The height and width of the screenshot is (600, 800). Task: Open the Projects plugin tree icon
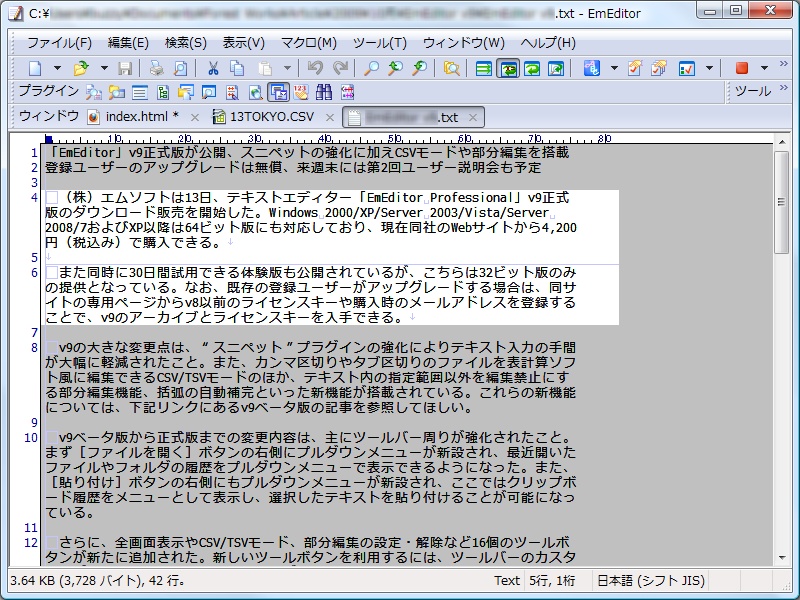(163, 92)
